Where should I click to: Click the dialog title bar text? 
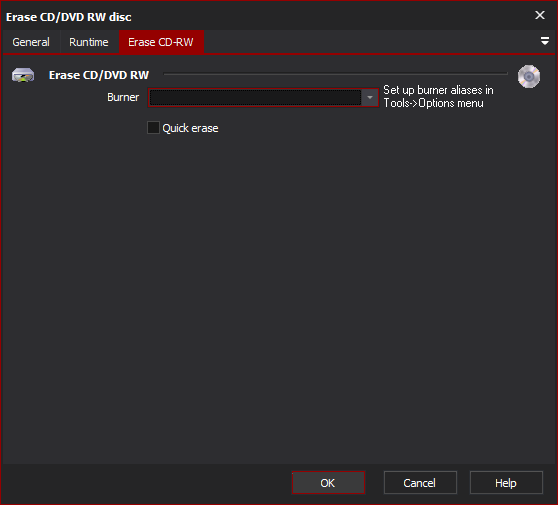(69, 17)
